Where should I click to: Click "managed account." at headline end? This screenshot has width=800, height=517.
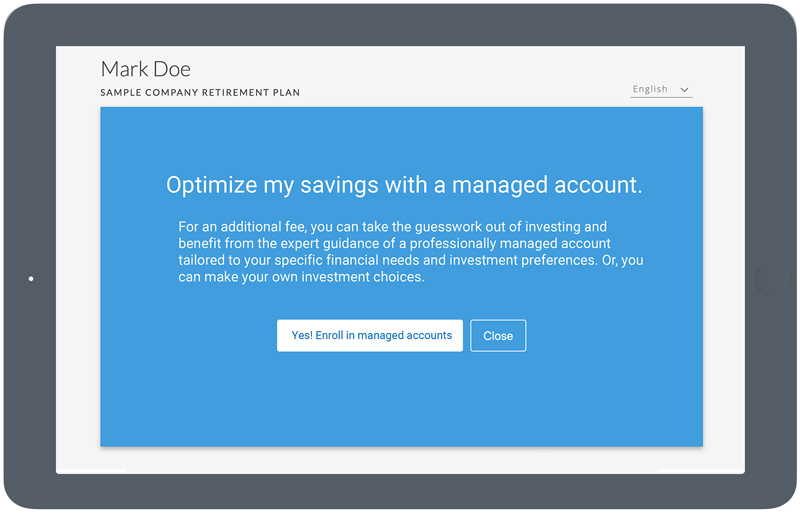(547, 185)
